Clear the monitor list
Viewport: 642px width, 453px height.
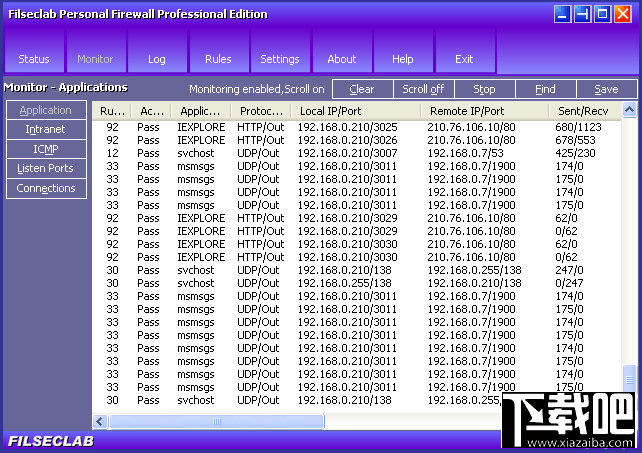(362, 89)
